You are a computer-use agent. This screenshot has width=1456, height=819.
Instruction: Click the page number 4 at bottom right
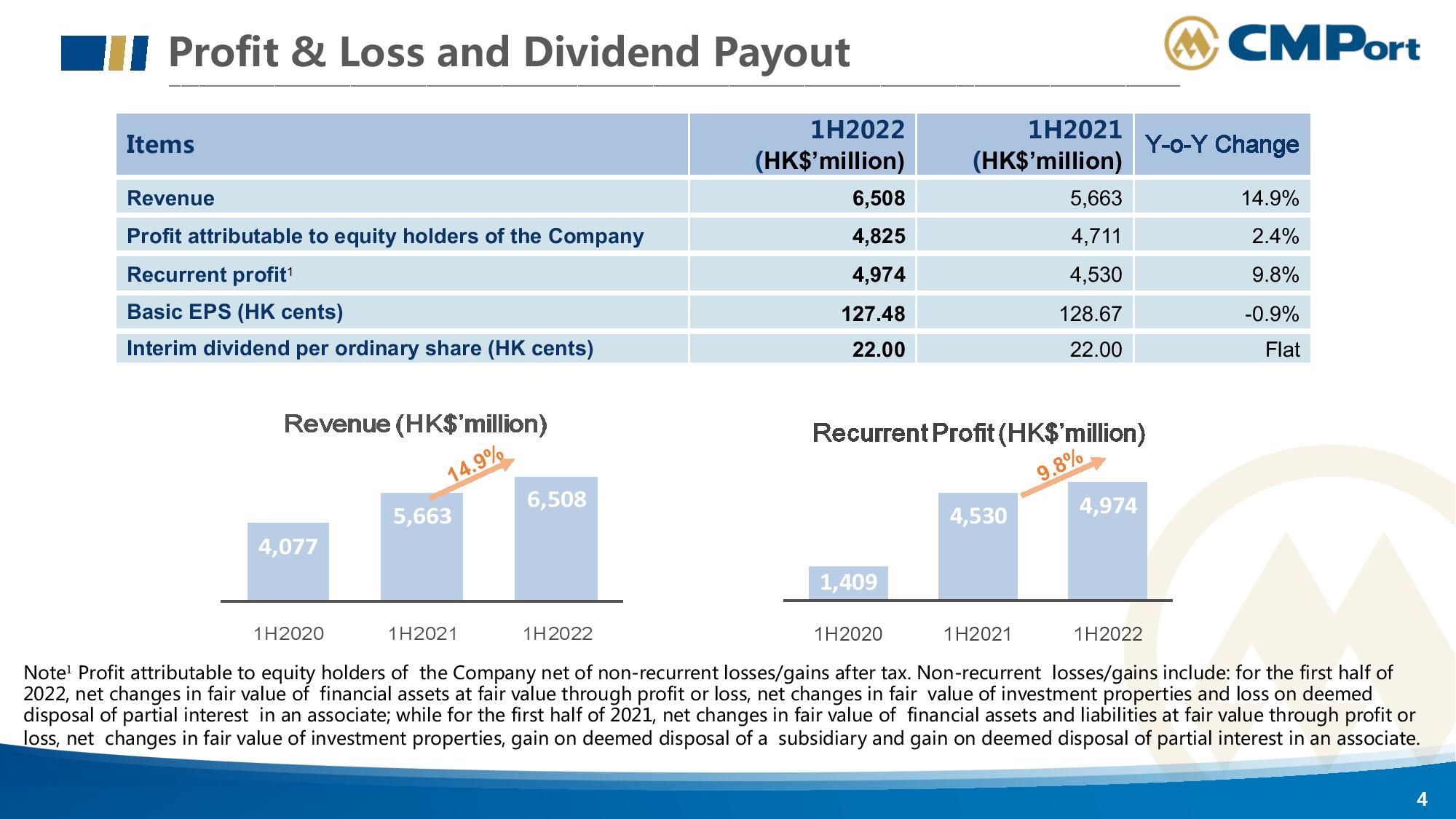[1422, 799]
